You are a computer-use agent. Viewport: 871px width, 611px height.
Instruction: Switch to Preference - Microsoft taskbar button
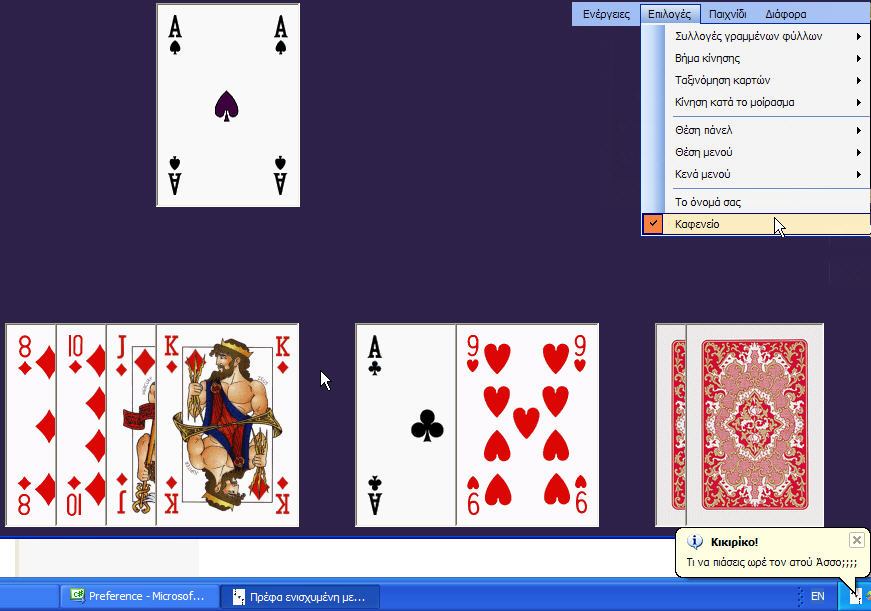pos(138,596)
